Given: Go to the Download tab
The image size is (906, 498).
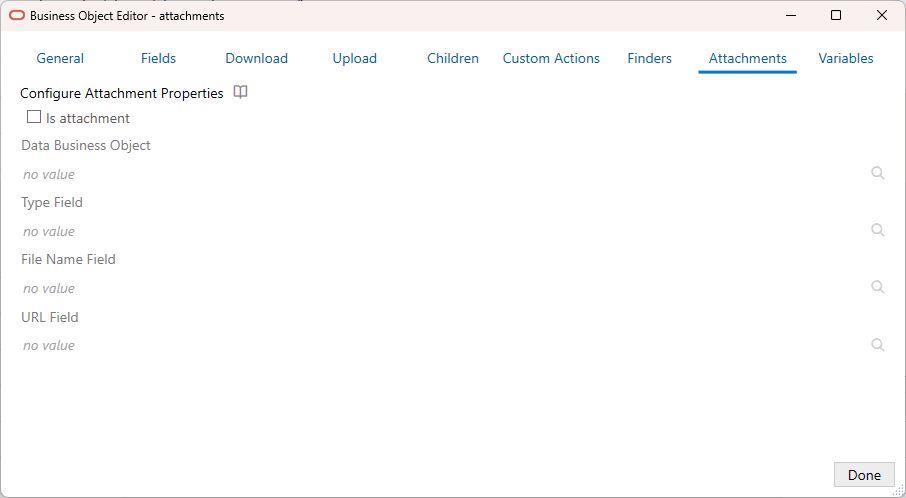Looking at the screenshot, I should [257, 58].
